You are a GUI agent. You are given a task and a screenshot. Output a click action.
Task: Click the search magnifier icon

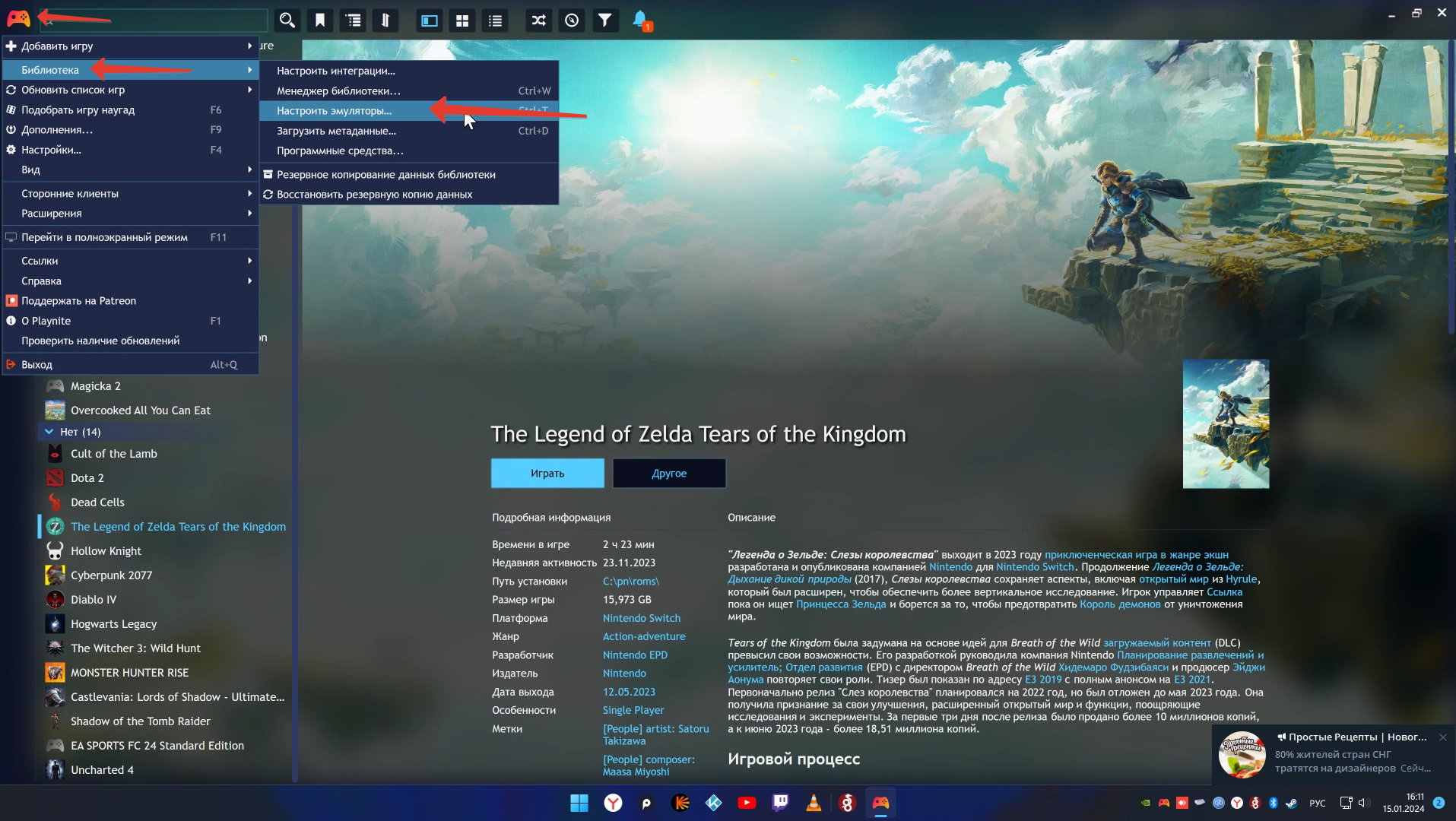click(x=287, y=21)
